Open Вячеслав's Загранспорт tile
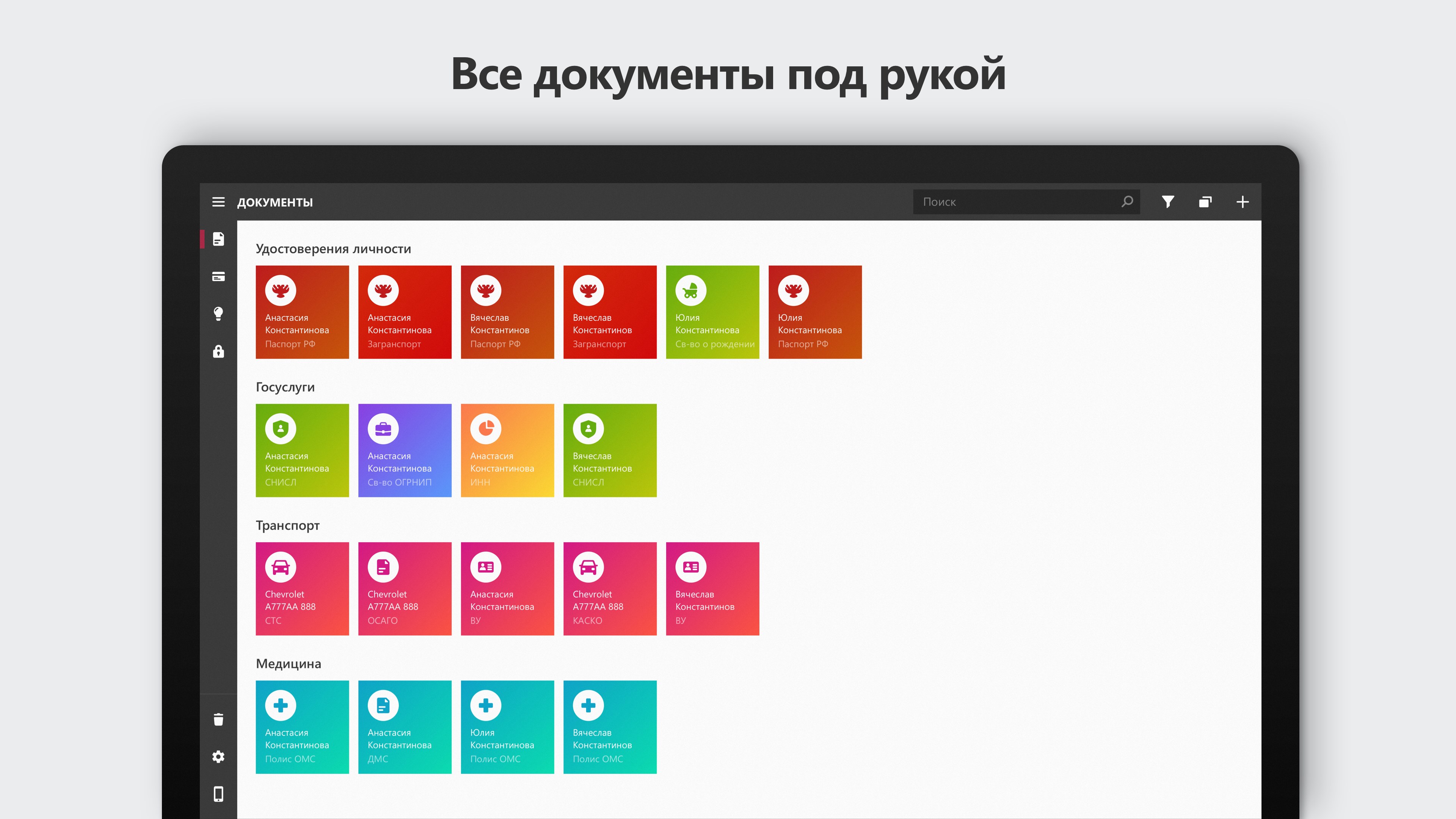 click(610, 312)
